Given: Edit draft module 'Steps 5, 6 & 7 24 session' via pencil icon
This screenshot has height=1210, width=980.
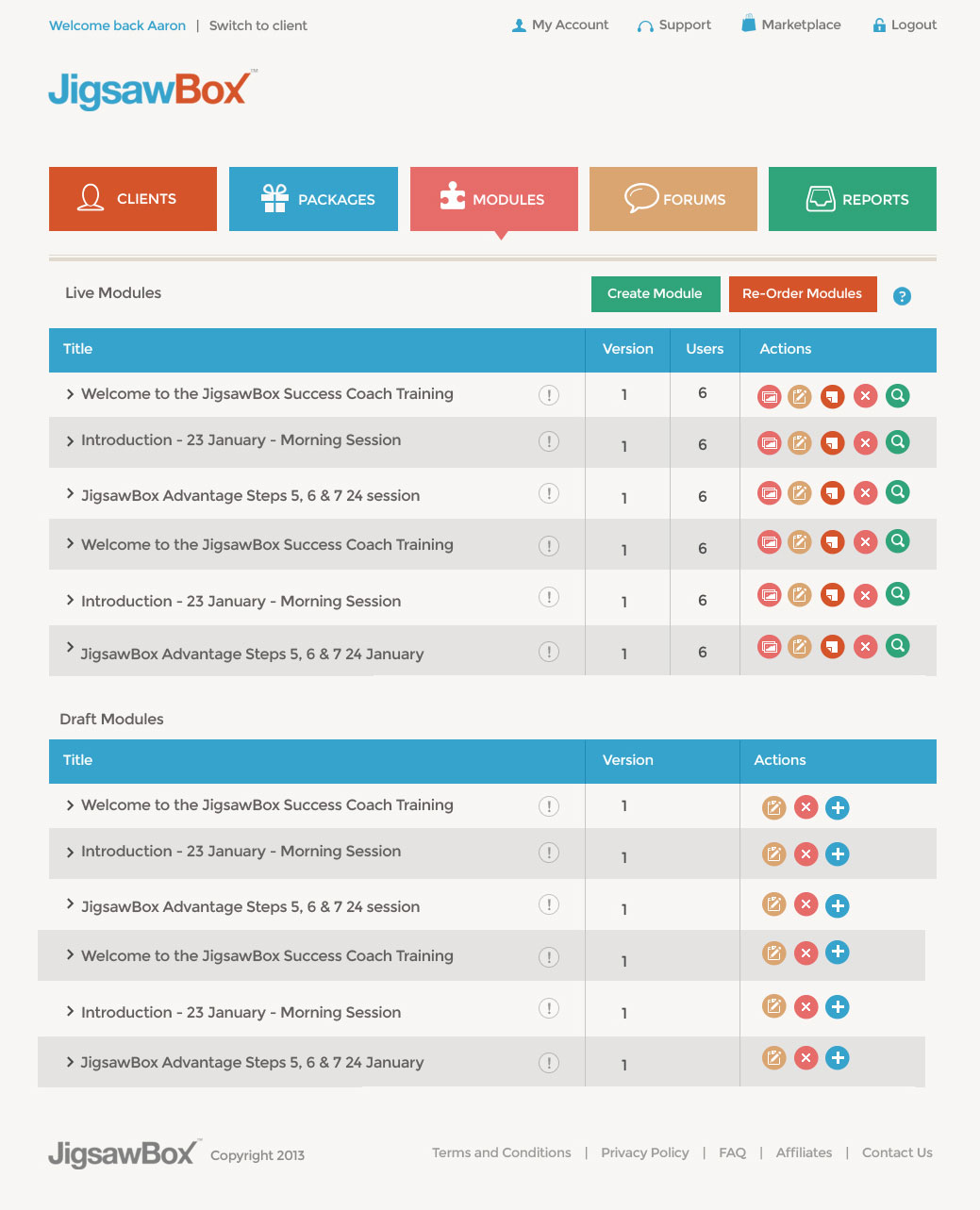Looking at the screenshot, I should coord(773,904).
